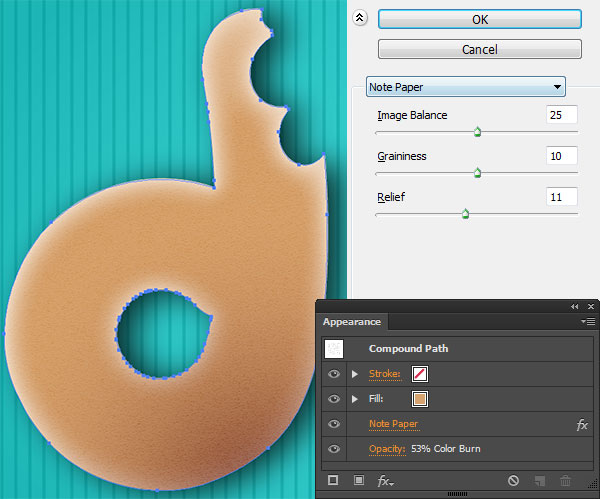Open the Add New Effect fx menu
Image resolution: width=600 pixels, height=499 pixels.
tap(384, 481)
